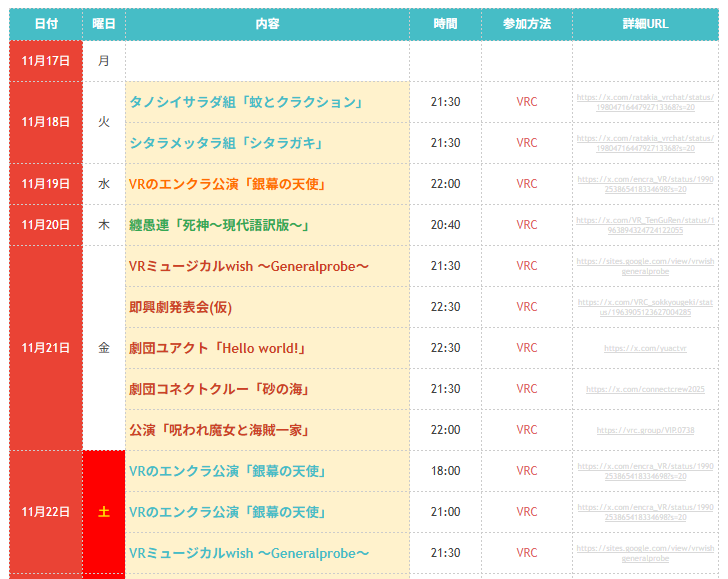Click the event 纏愚連「死神～現代語訳版～」
The height and width of the screenshot is (579, 728).
point(218,225)
